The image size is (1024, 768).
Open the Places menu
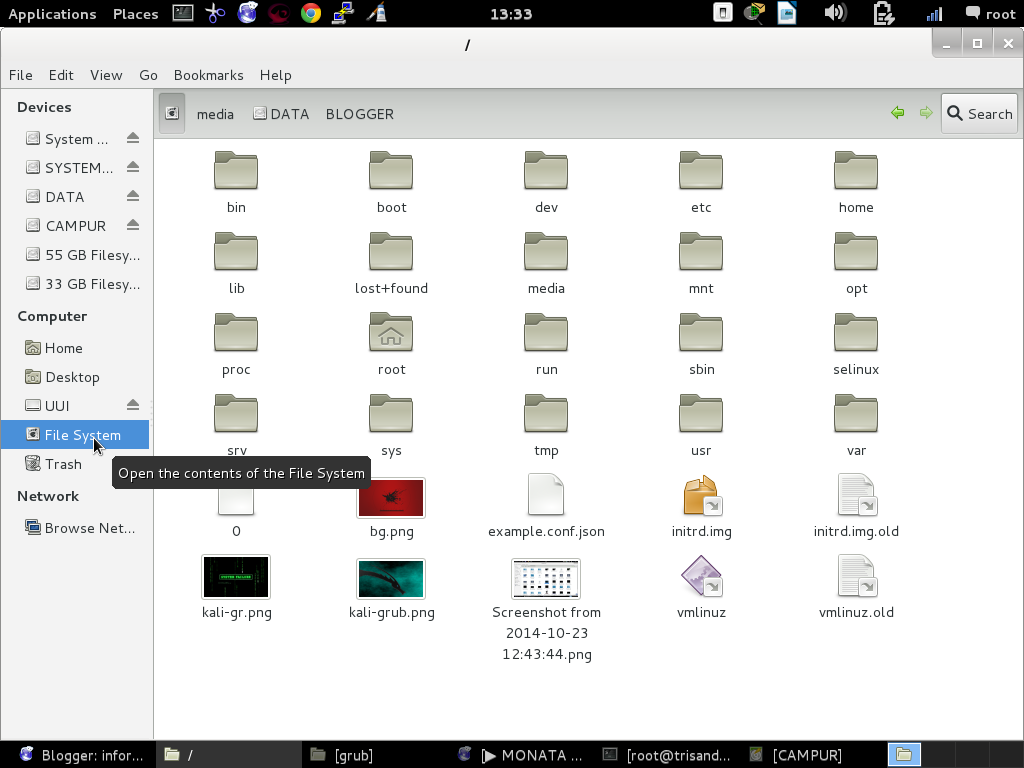[135, 14]
